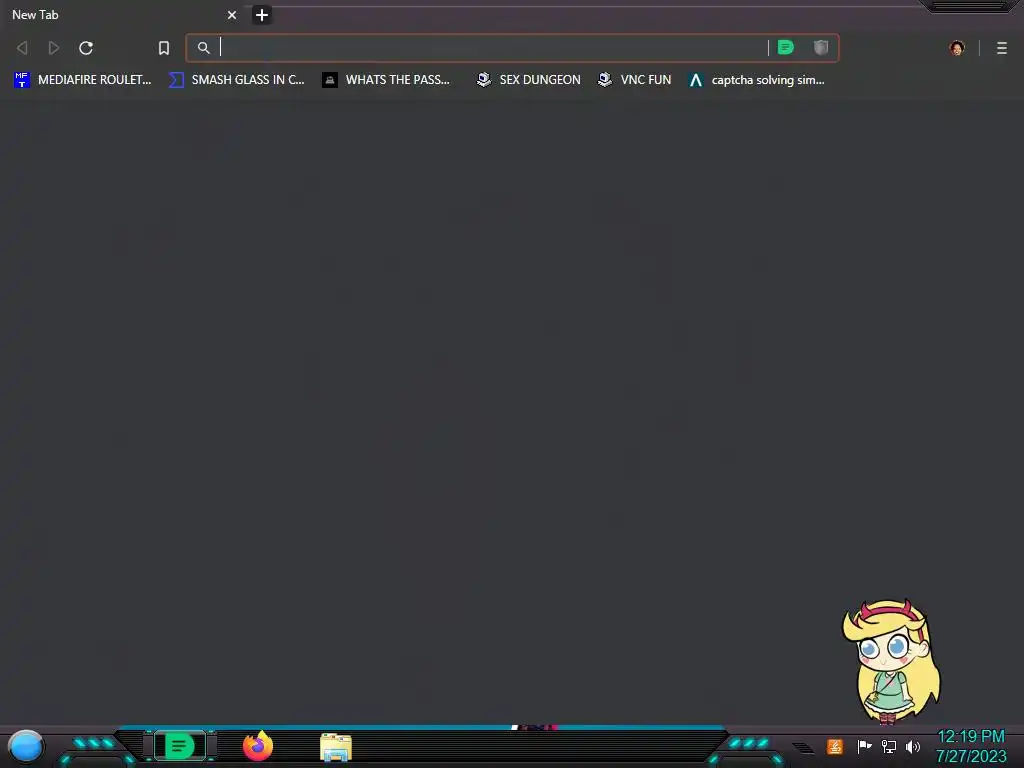Open WHATS THE PASS... bookmark
Screen dimensions: 1024x768
(x=386, y=80)
